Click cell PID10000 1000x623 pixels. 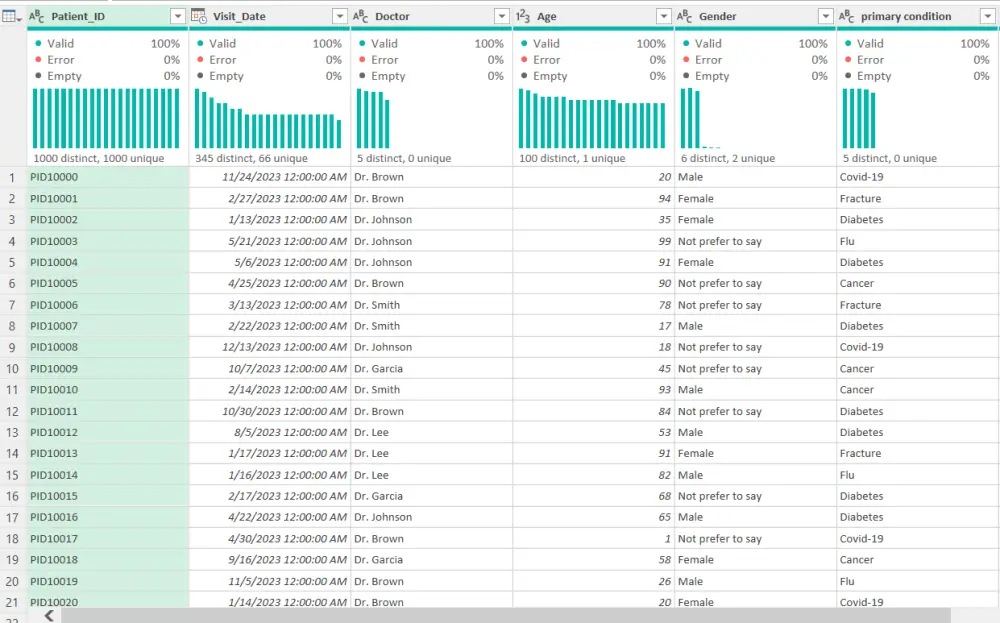click(108, 177)
